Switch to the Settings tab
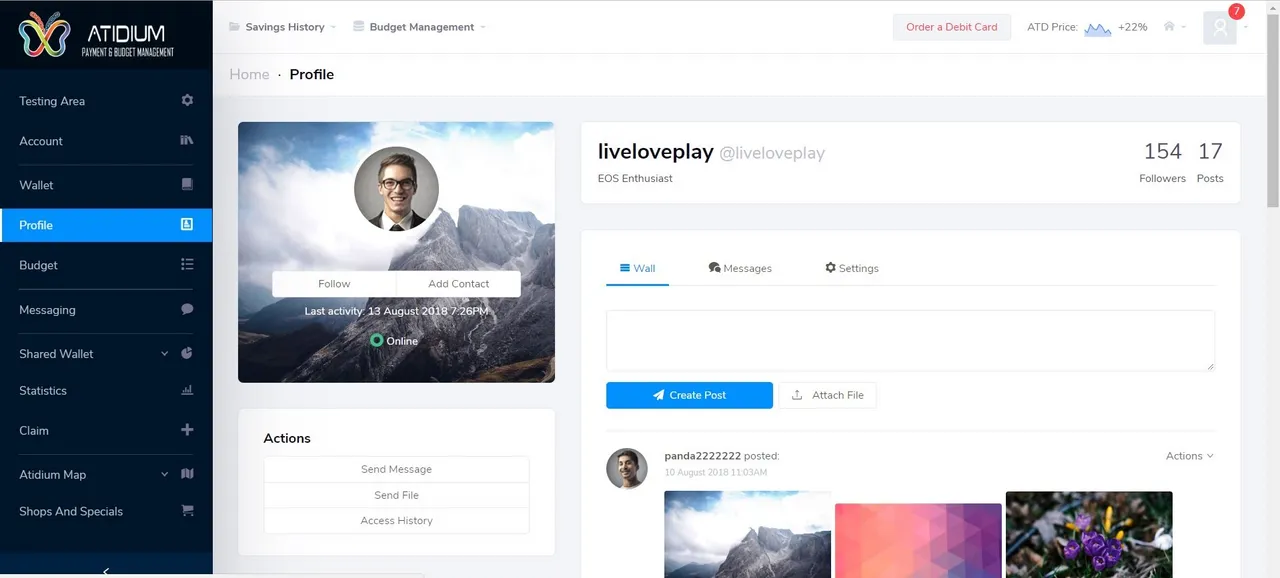 click(x=851, y=268)
